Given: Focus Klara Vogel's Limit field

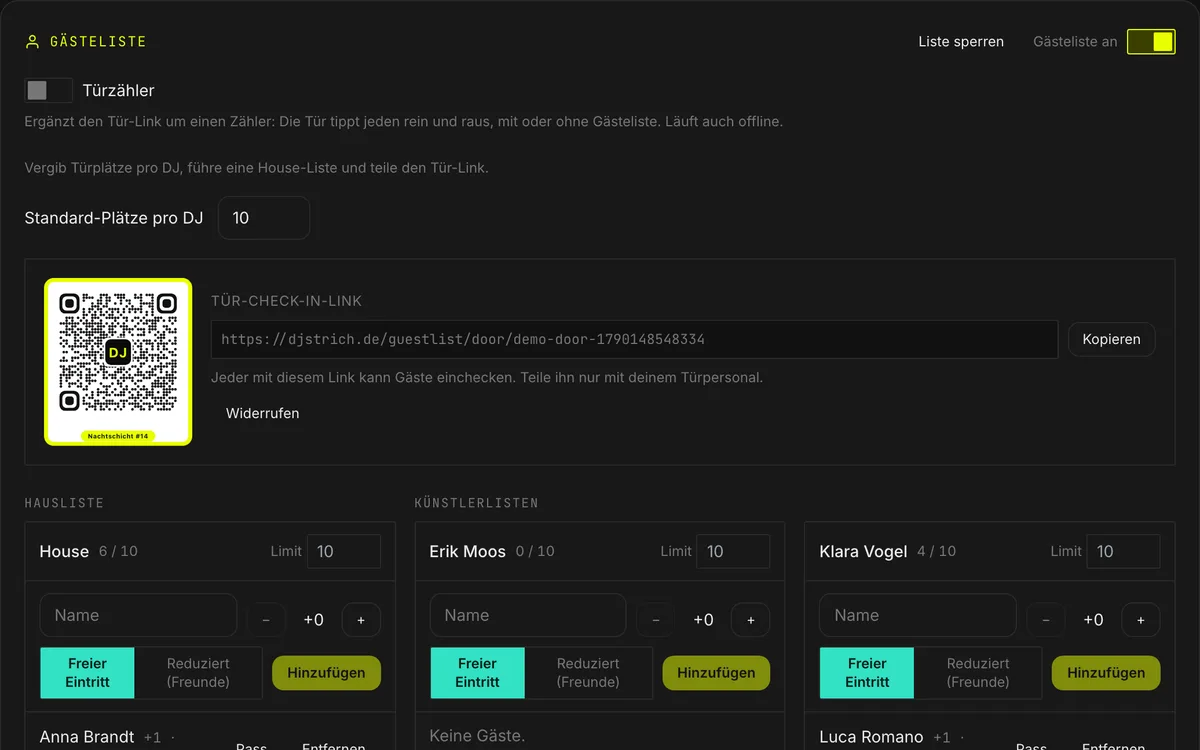Looking at the screenshot, I should (1123, 551).
